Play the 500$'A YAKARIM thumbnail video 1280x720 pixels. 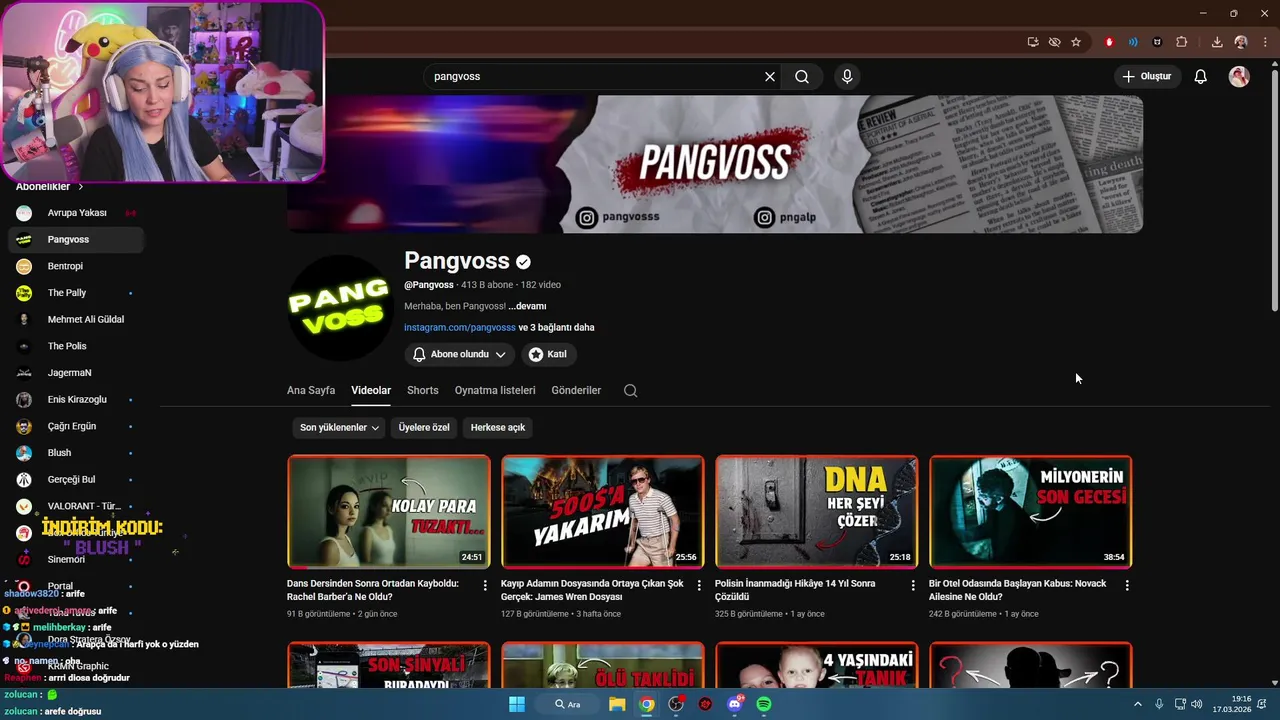pyautogui.click(x=603, y=512)
